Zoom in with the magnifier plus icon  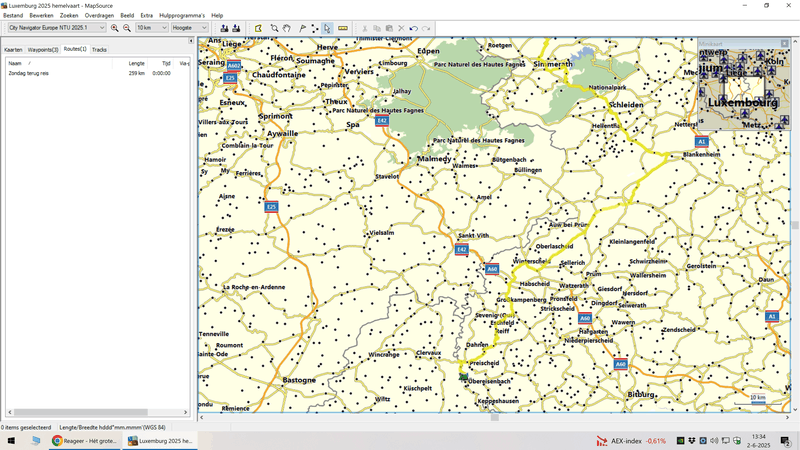[x=114, y=28]
